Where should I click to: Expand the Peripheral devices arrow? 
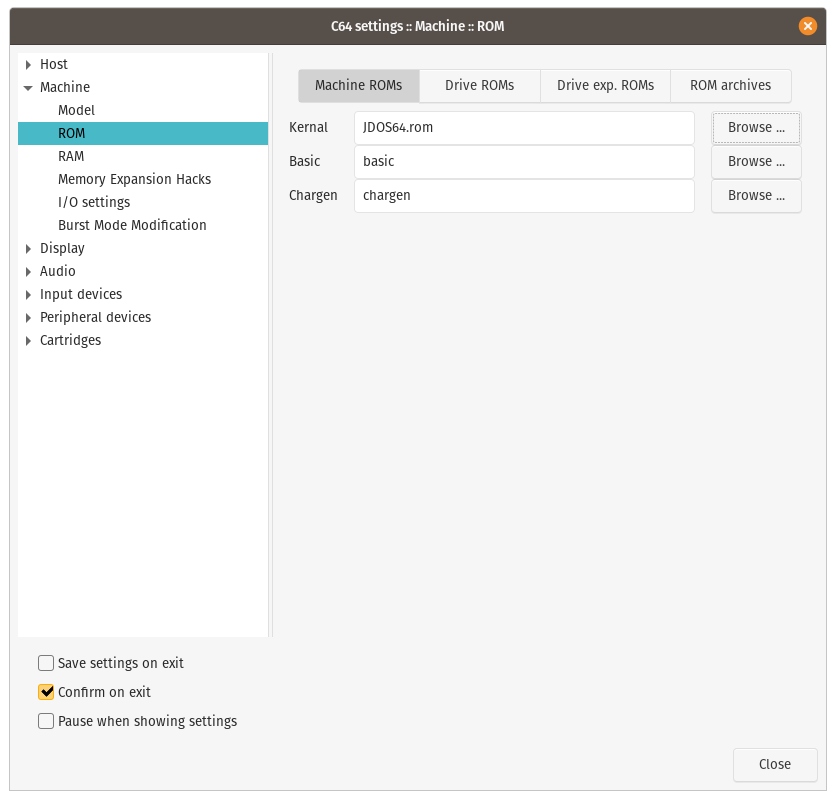click(x=28, y=318)
